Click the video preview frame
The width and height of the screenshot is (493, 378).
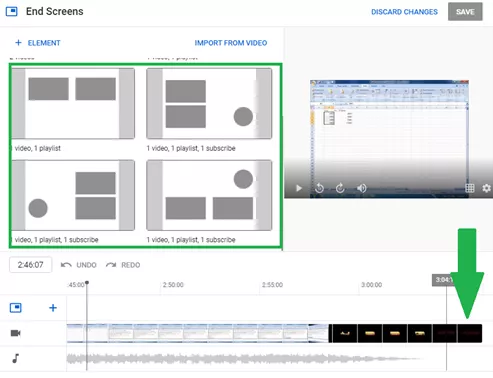point(389,139)
